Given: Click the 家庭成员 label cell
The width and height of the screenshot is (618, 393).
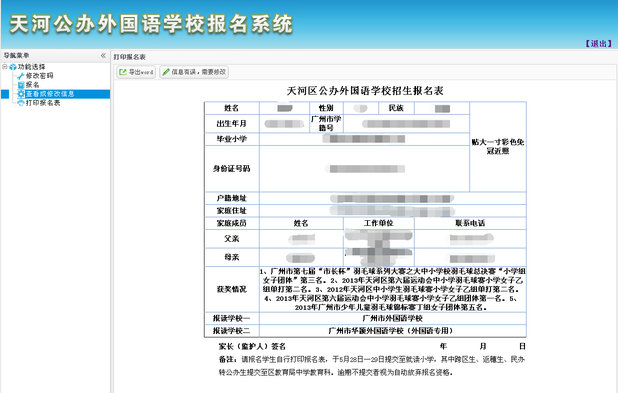Looking at the screenshot, I should [x=232, y=224].
